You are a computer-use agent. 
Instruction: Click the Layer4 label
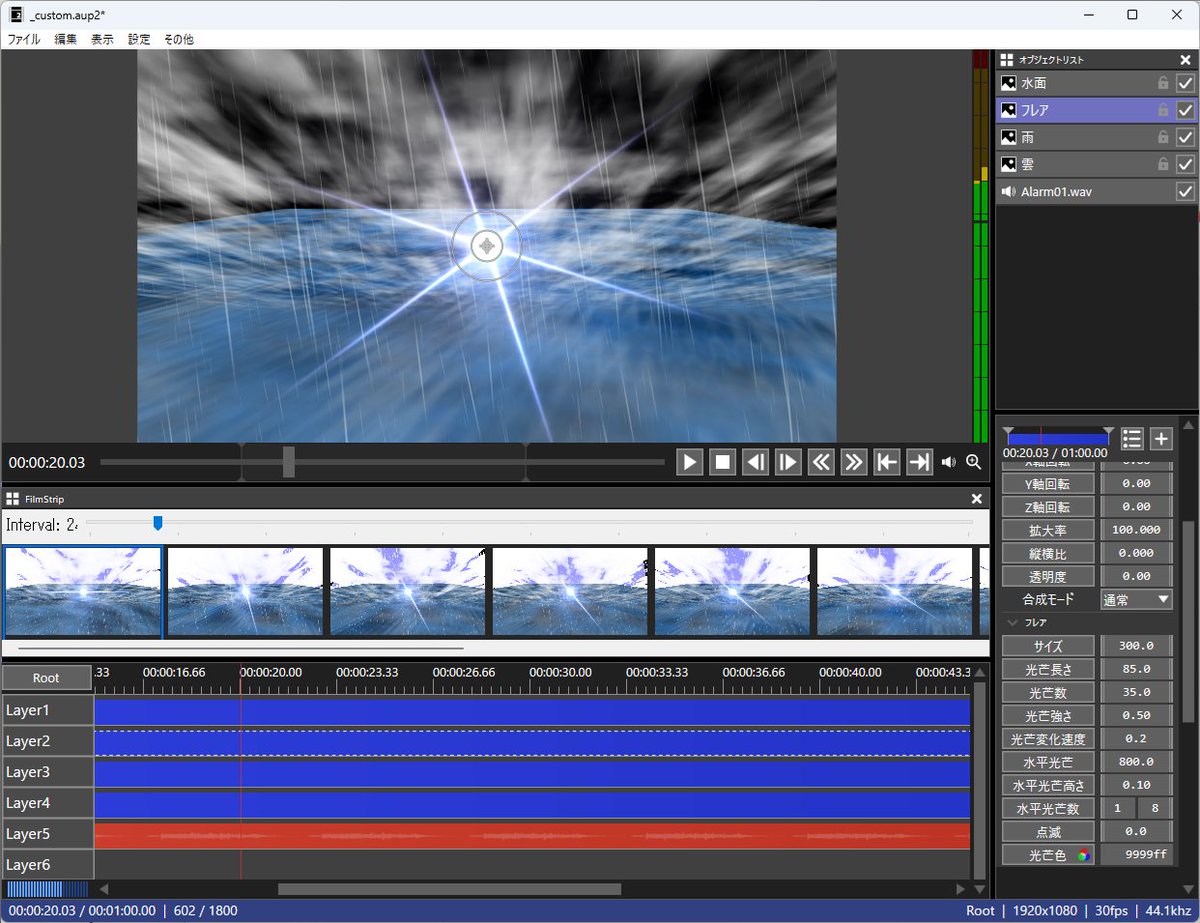[47, 804]
